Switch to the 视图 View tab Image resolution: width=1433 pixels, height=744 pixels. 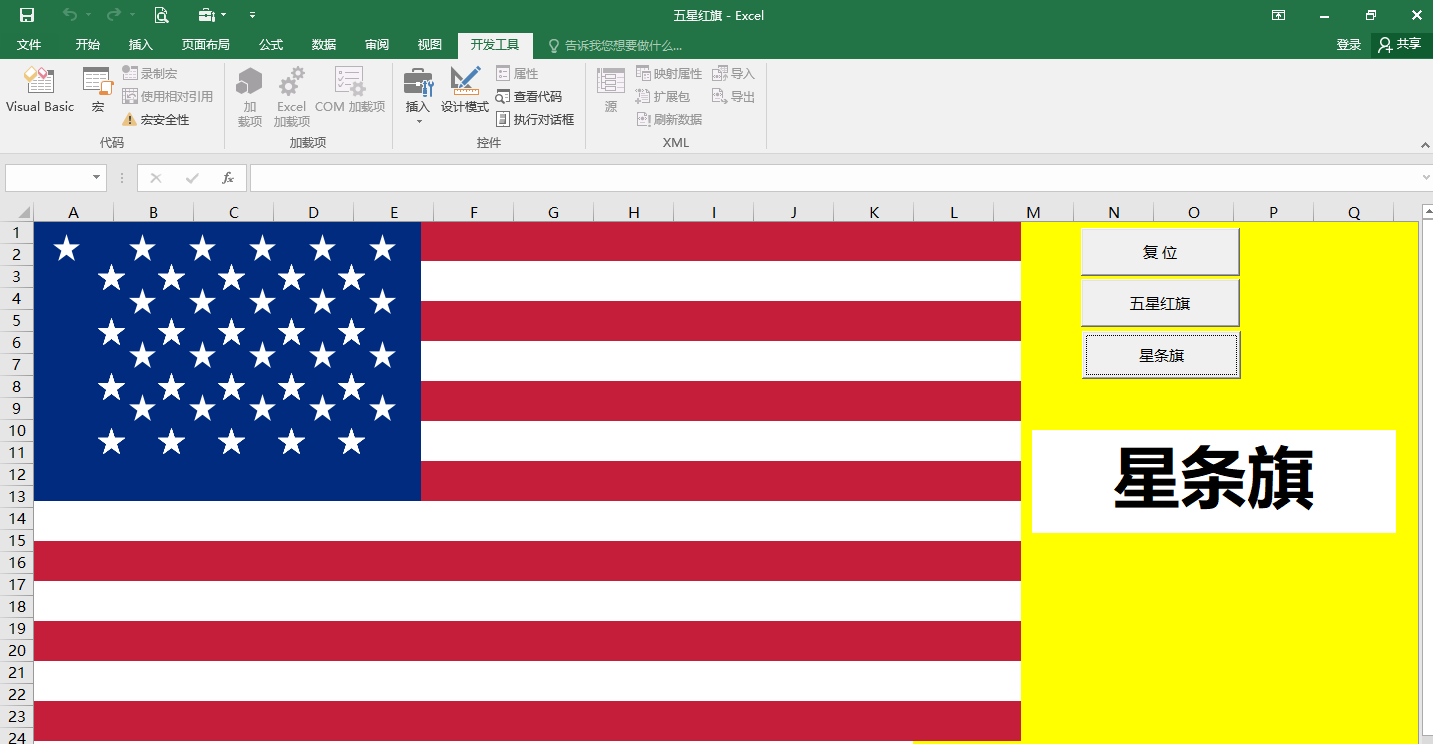[430, 45]
